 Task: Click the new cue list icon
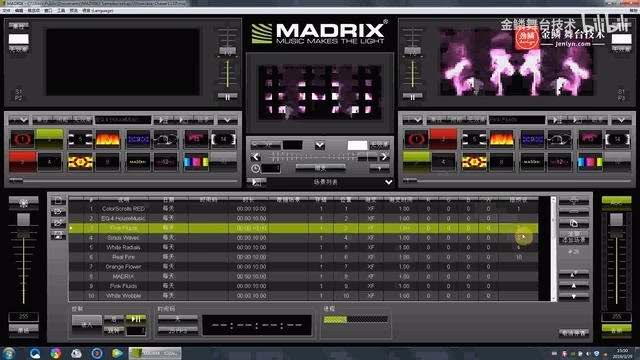pos(58,200)
